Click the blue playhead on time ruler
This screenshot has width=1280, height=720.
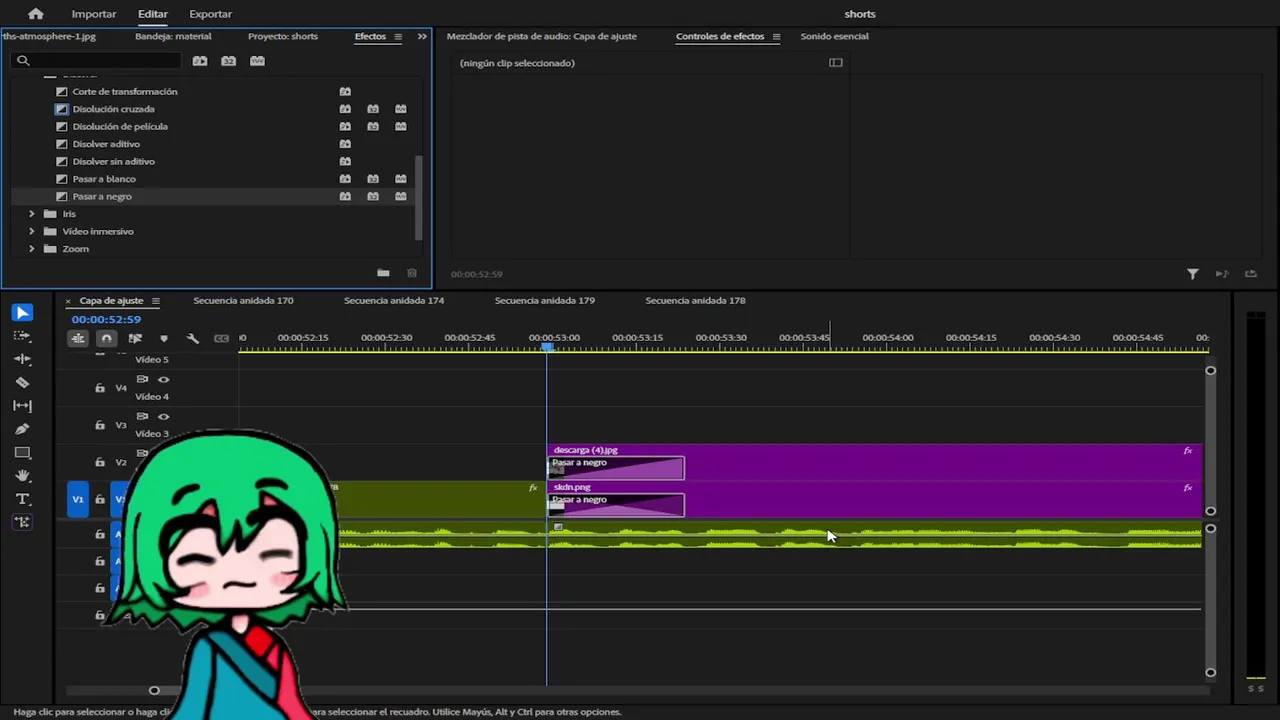pyautogui.click(x=547, y=346)
